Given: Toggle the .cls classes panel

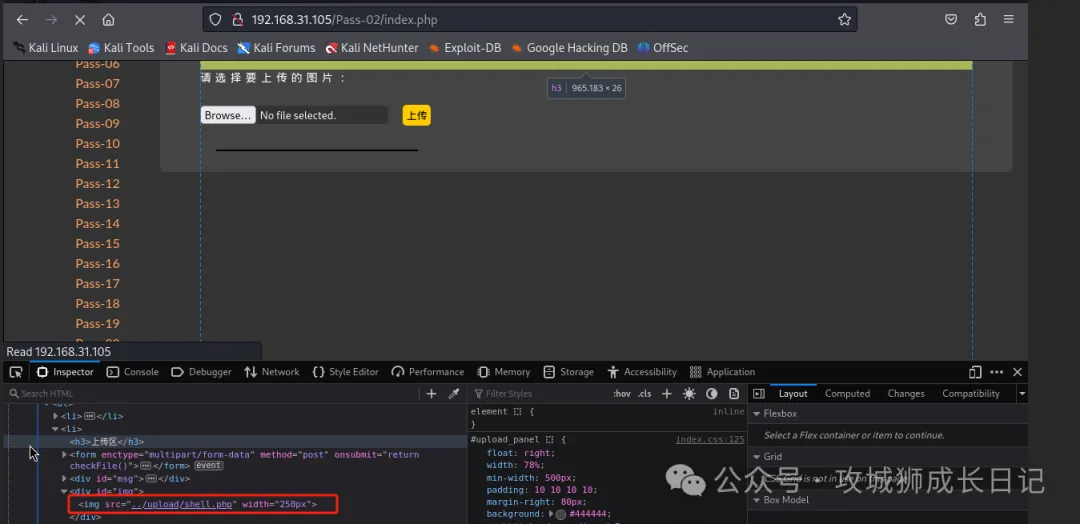Looking at the screenshot, I should coord(645,394).
